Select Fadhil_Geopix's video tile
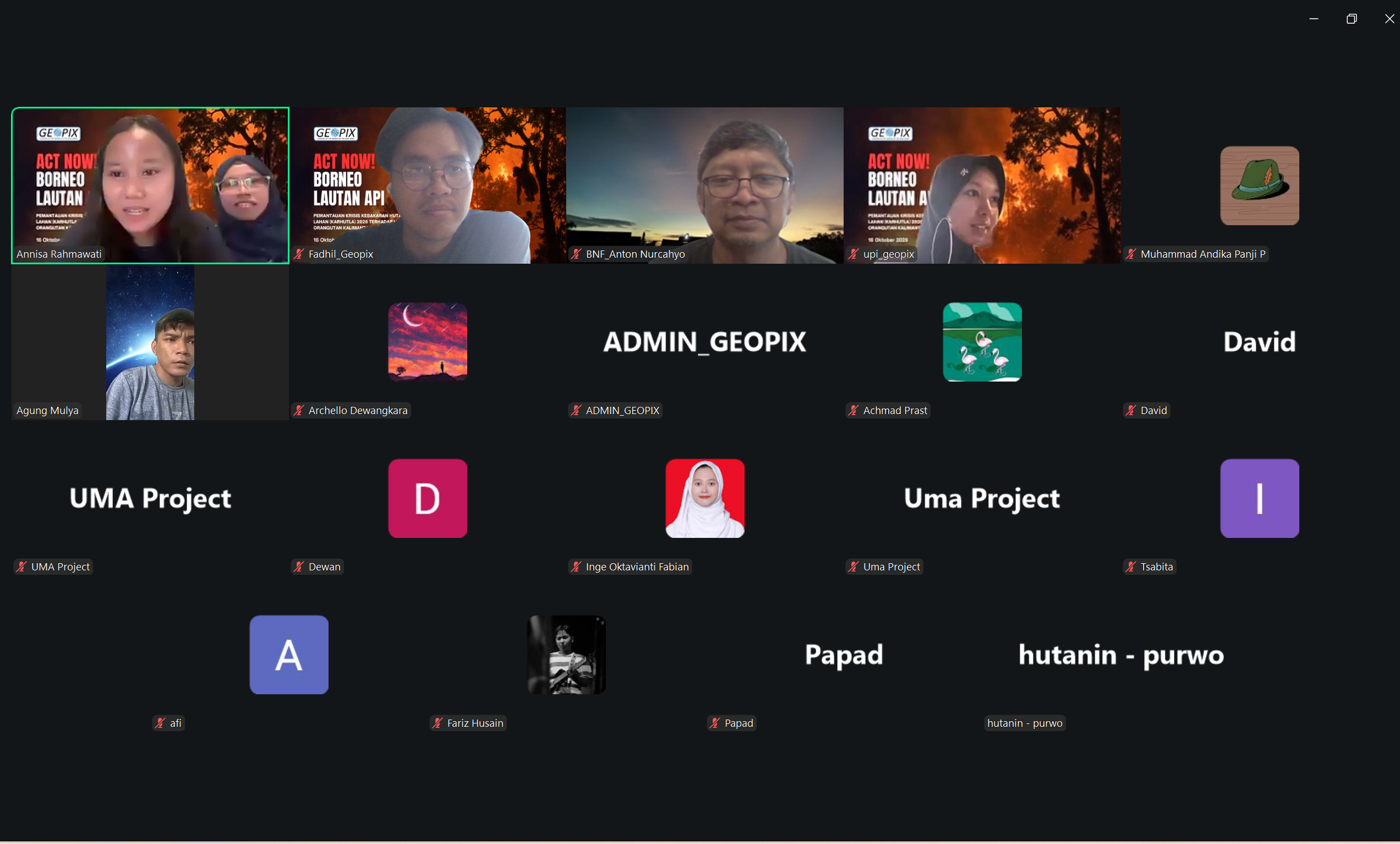Image resolution: width=1400 pixels, height=844 pixels. tap(427, 186)
